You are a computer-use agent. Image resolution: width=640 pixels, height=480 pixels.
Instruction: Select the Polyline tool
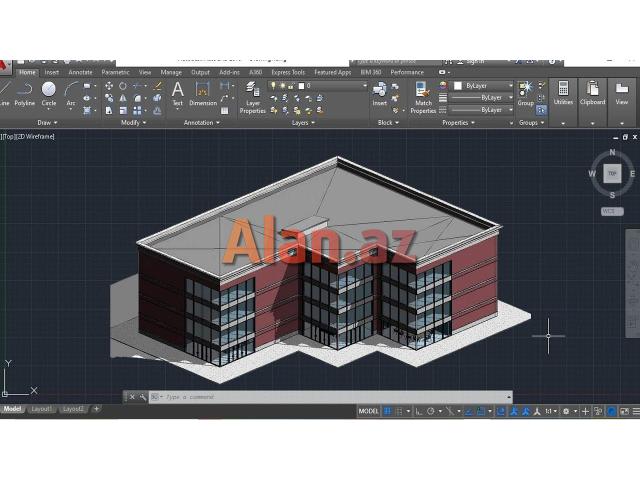(x=24, y=94)
